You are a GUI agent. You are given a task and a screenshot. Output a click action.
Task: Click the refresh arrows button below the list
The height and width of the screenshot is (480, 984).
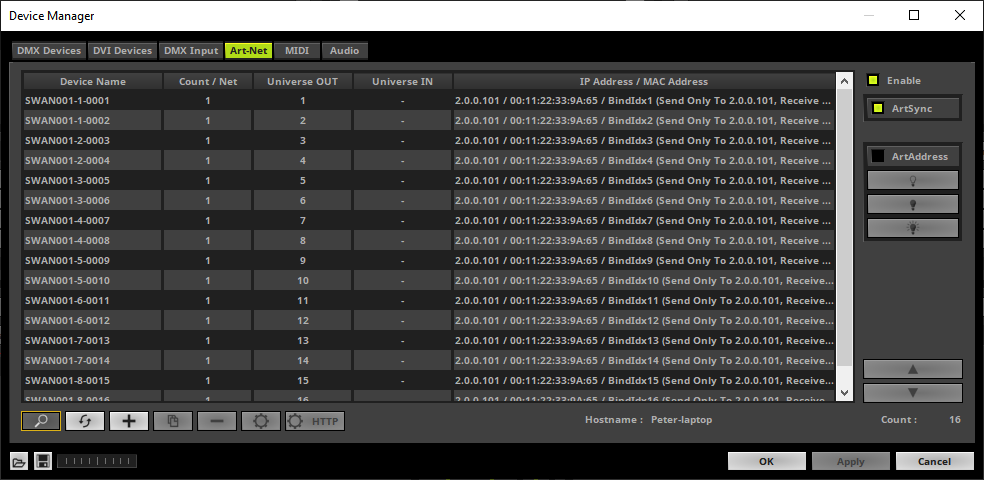coord(85,421)
